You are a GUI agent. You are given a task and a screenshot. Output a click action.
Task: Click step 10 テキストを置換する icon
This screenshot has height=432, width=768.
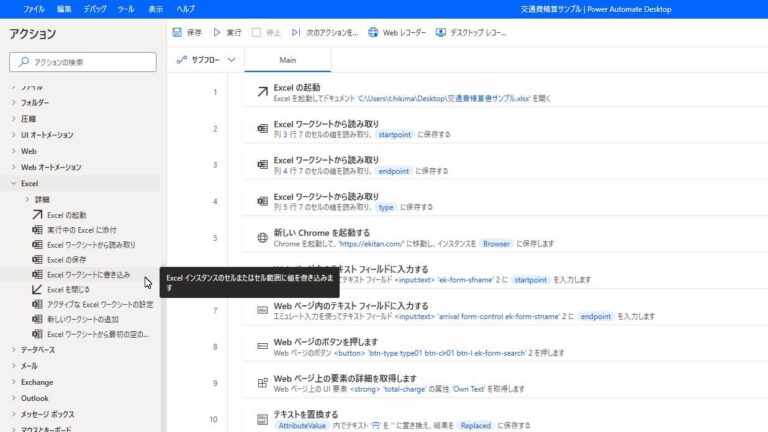point(263,419)
